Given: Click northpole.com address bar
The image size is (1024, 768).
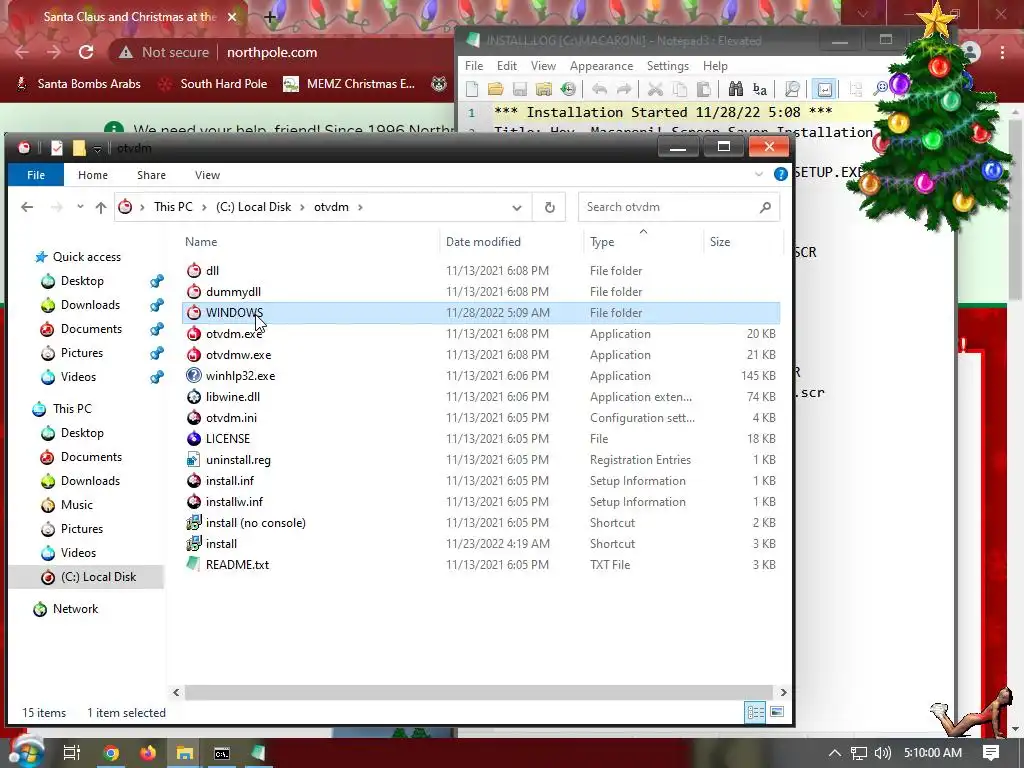Looking at the screenshot, I should point(272,52).
